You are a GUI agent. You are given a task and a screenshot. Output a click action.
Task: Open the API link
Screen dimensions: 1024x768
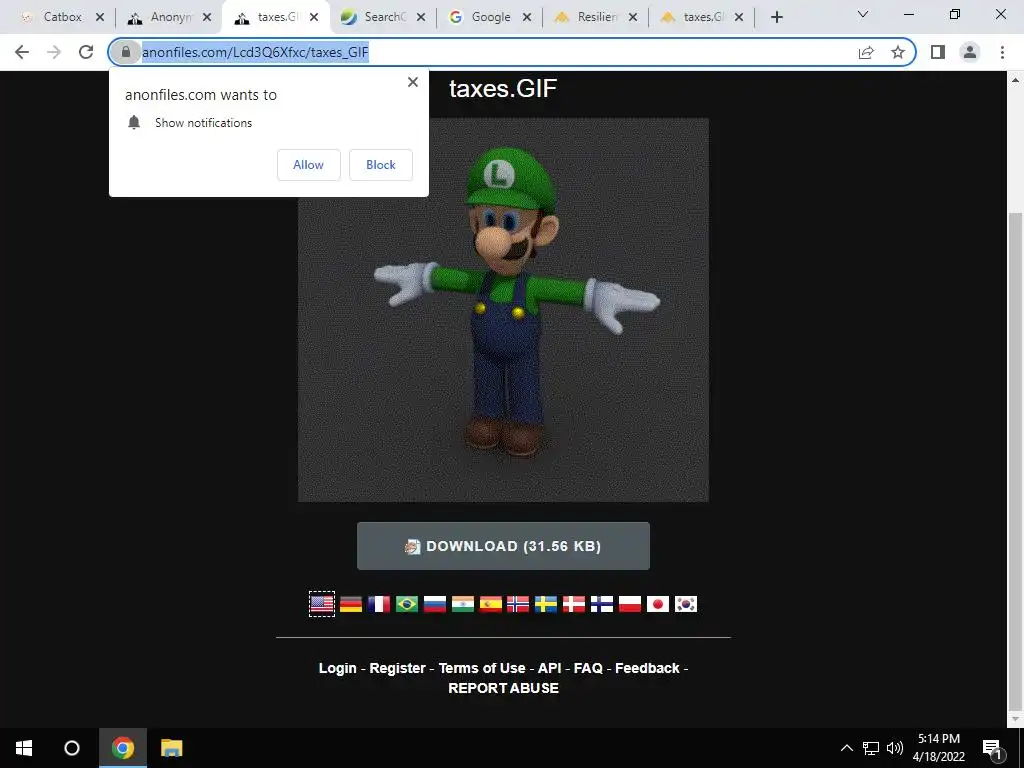549,668
